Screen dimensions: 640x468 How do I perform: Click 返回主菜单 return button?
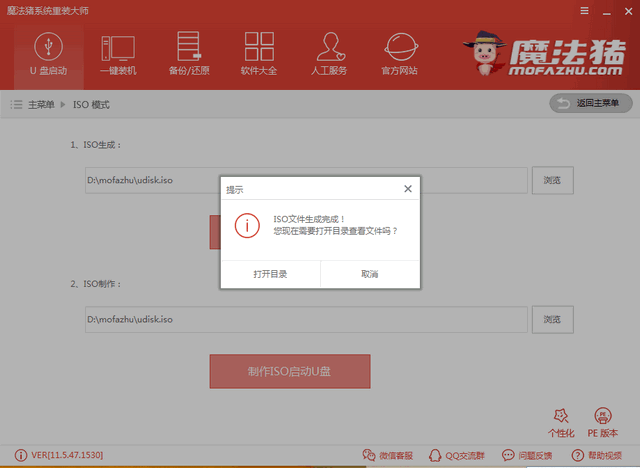click(x=591, y=103)
